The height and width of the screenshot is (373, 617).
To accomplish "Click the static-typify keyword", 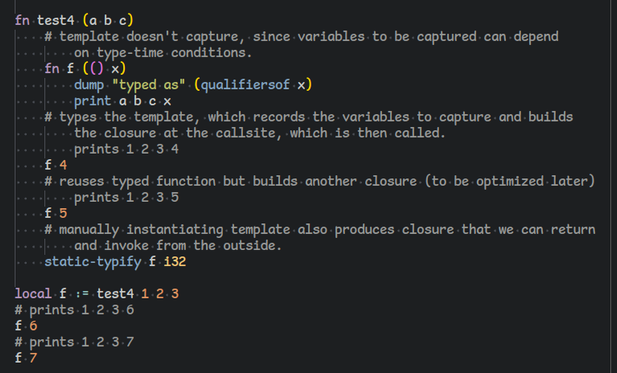I will click(x=93, y=262).
